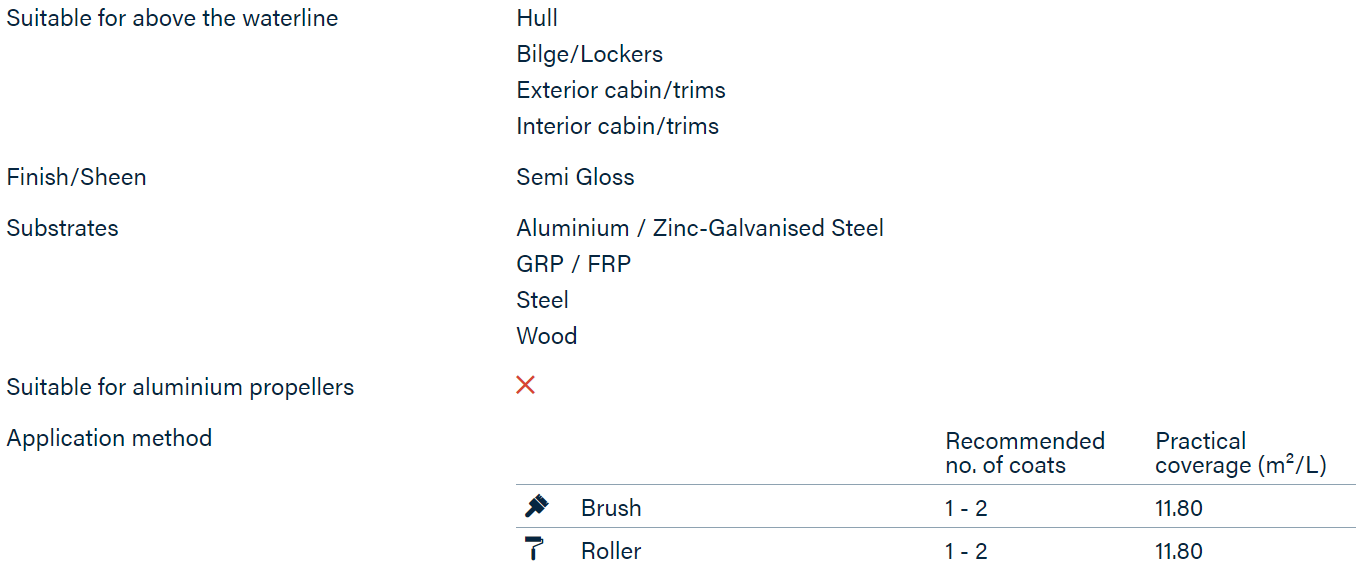Click the GRP / FRP substrate

[x=574, y=264]
